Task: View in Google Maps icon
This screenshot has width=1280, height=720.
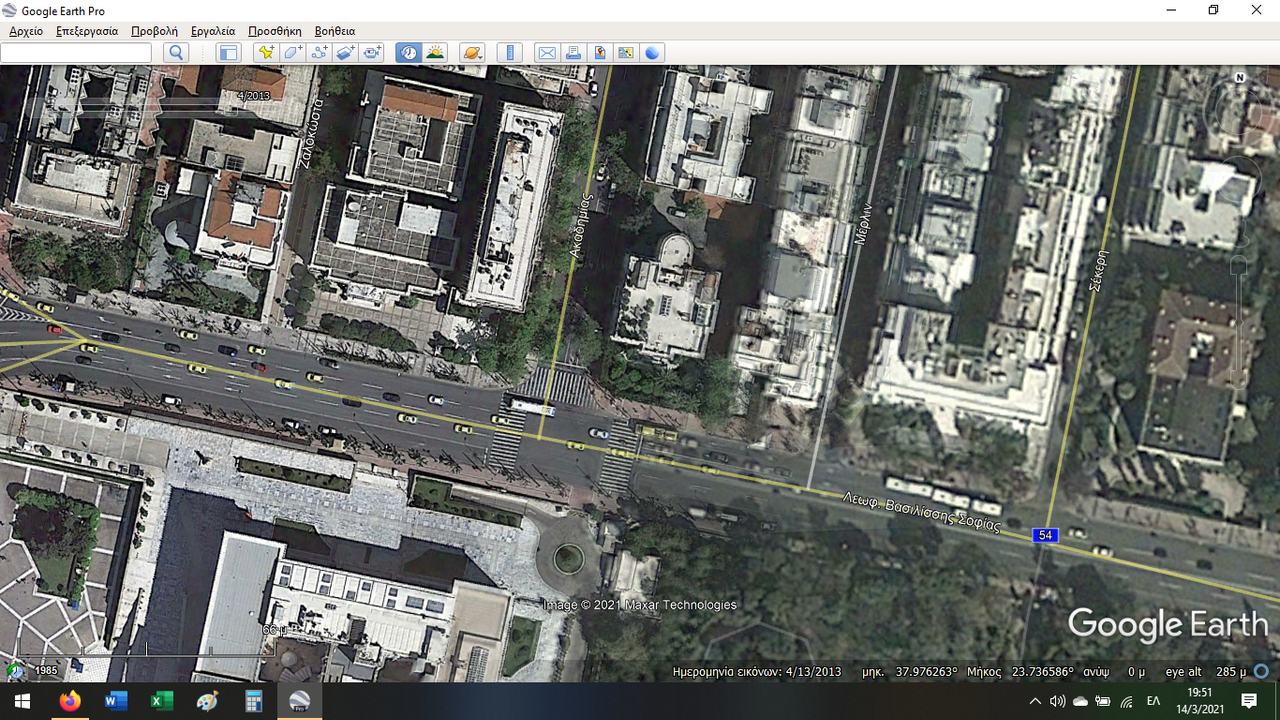Action: click(x=626, y=53)
